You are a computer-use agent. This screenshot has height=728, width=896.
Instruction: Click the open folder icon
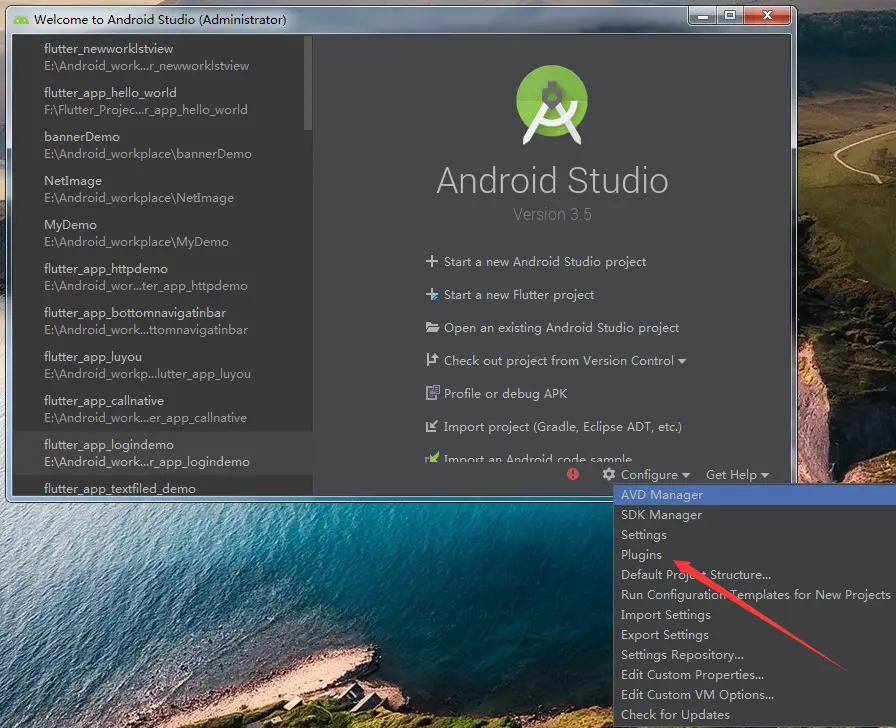432,327
